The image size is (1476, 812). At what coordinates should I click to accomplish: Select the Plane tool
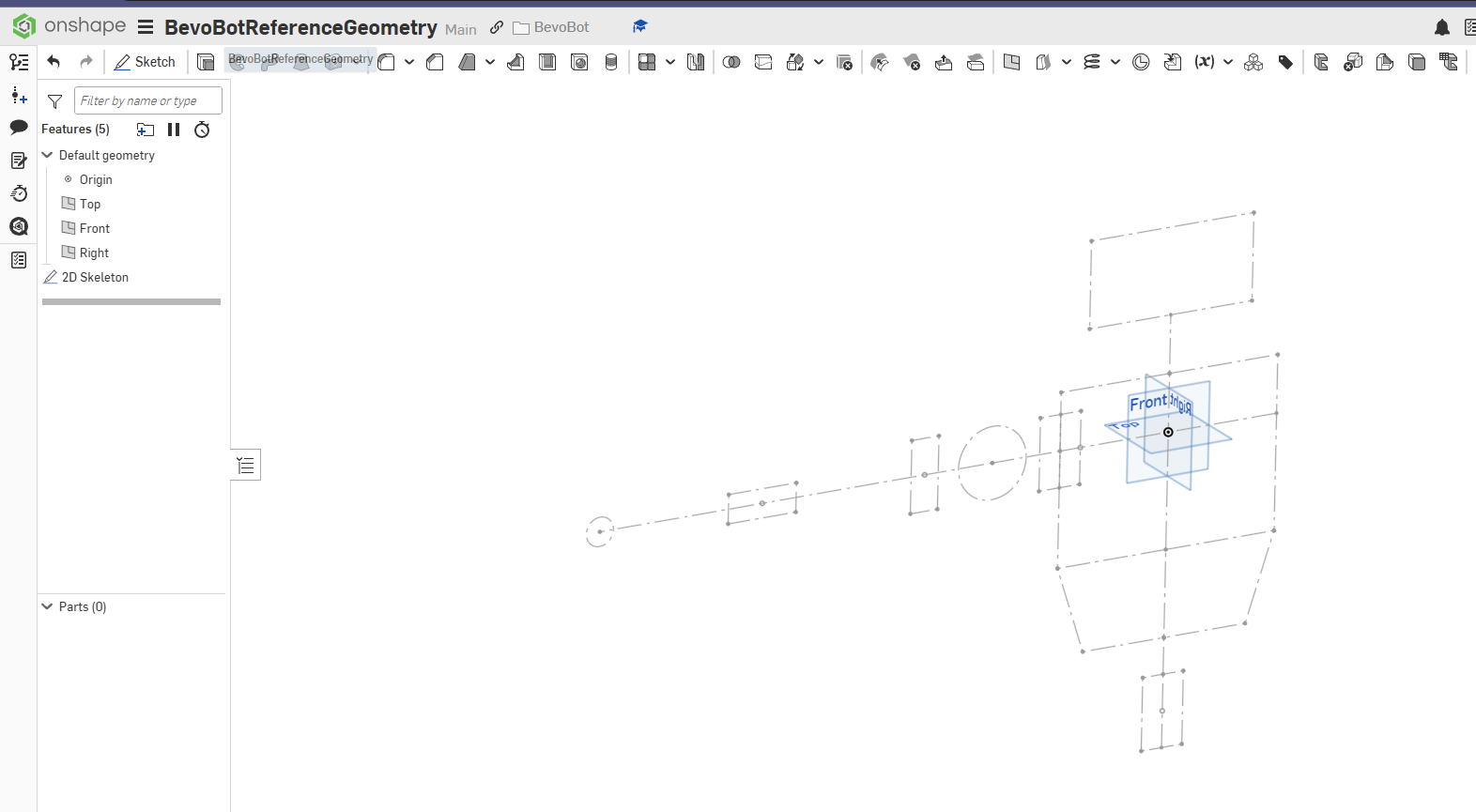click(x=1011, y=62)
